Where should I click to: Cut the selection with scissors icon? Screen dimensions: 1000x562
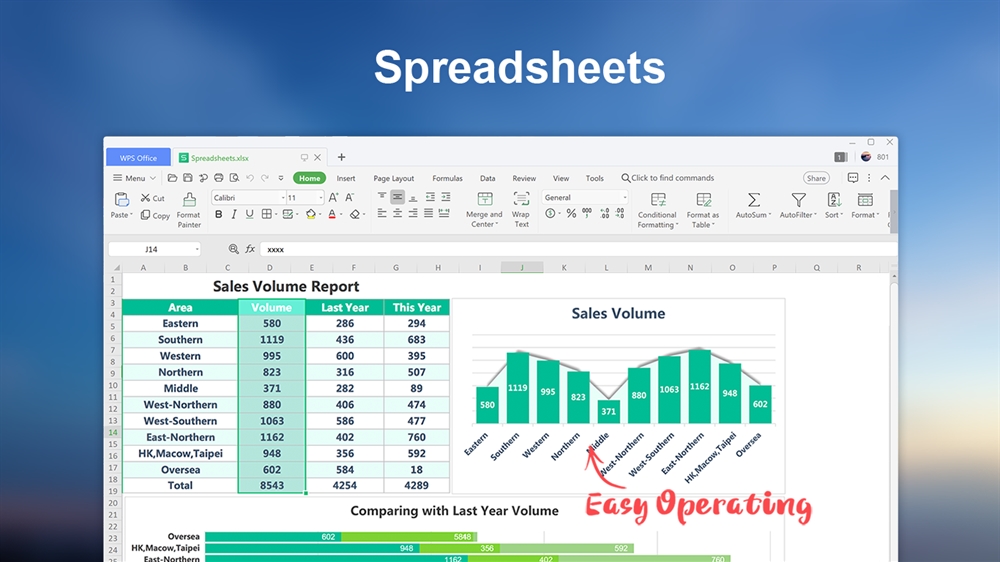pos(152,198)
